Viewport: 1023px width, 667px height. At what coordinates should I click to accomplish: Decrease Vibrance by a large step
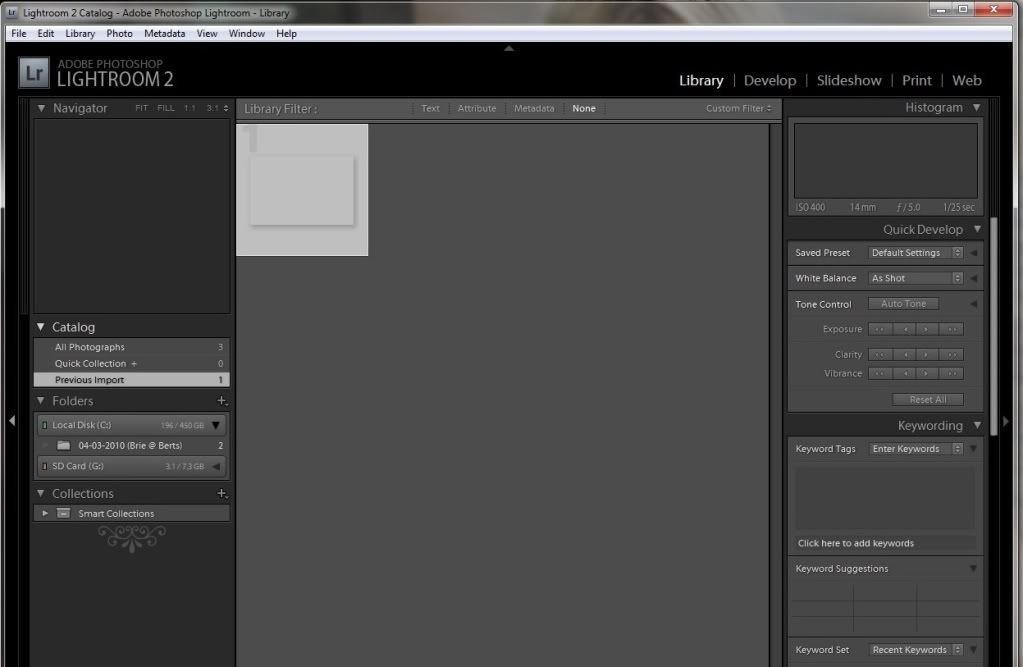[879, 373]
